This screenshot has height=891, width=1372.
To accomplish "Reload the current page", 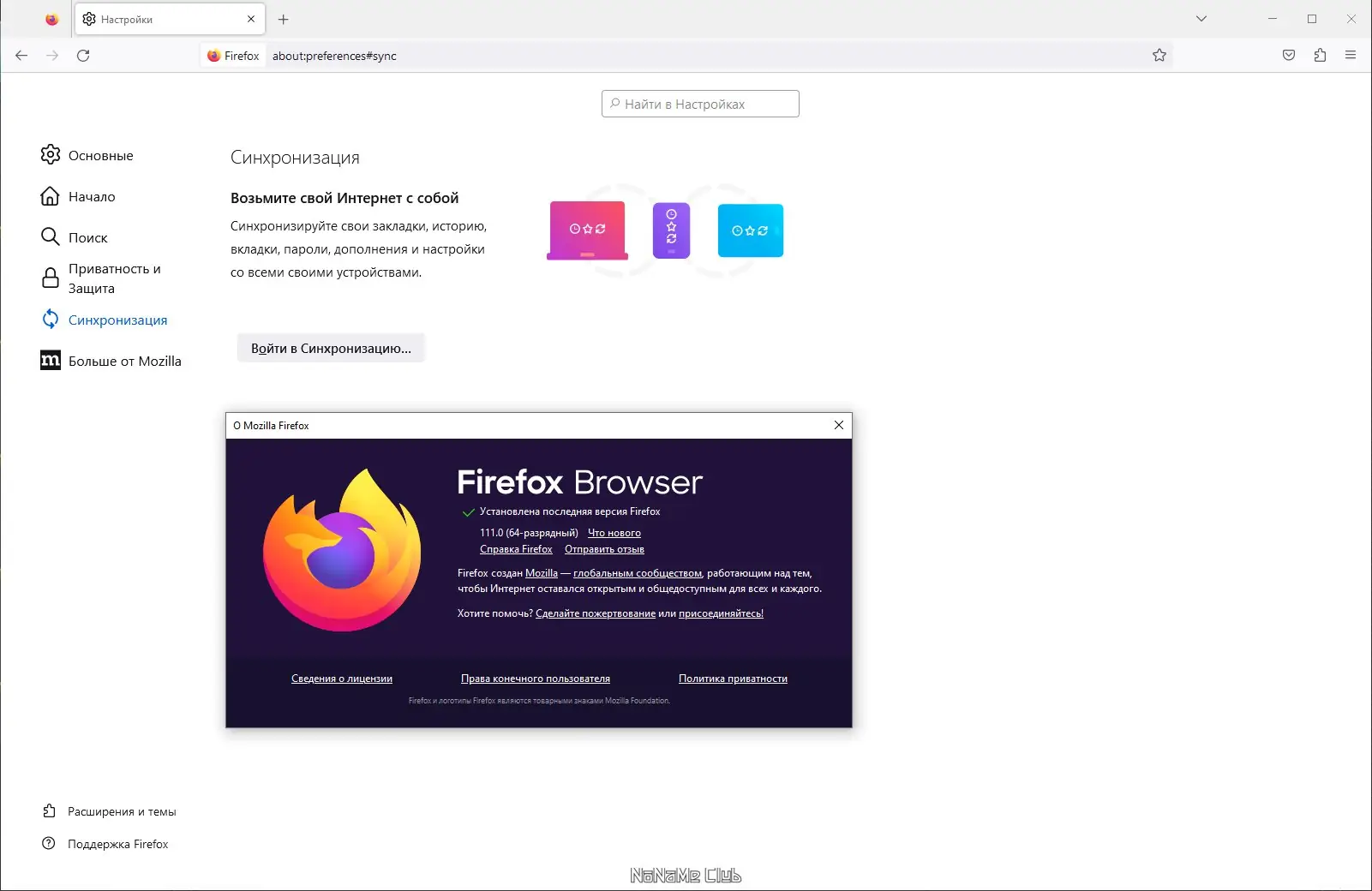I will point(83,56).
